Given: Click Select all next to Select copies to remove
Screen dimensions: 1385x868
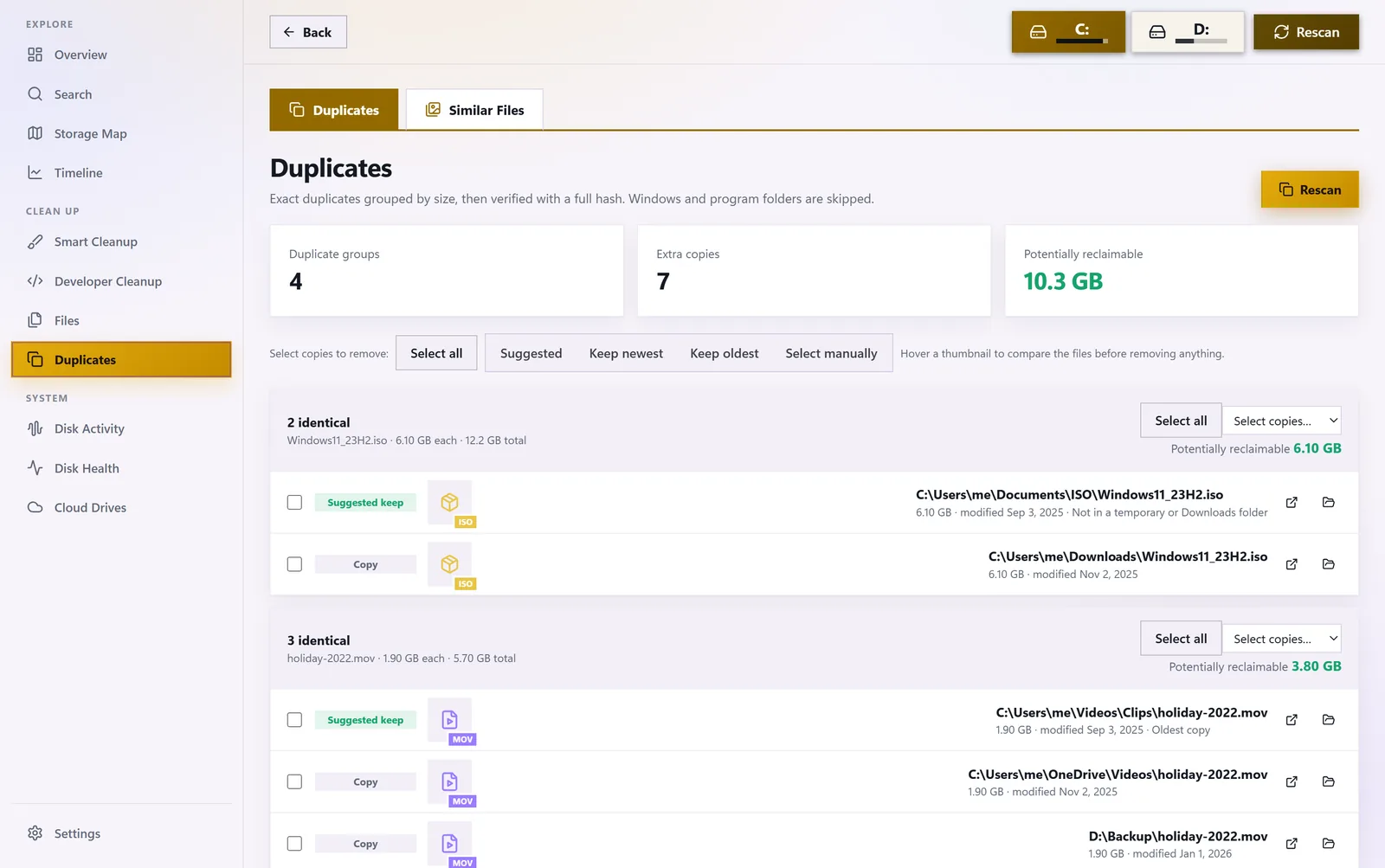Looking at the screenshot, I should tap(436, 353).
